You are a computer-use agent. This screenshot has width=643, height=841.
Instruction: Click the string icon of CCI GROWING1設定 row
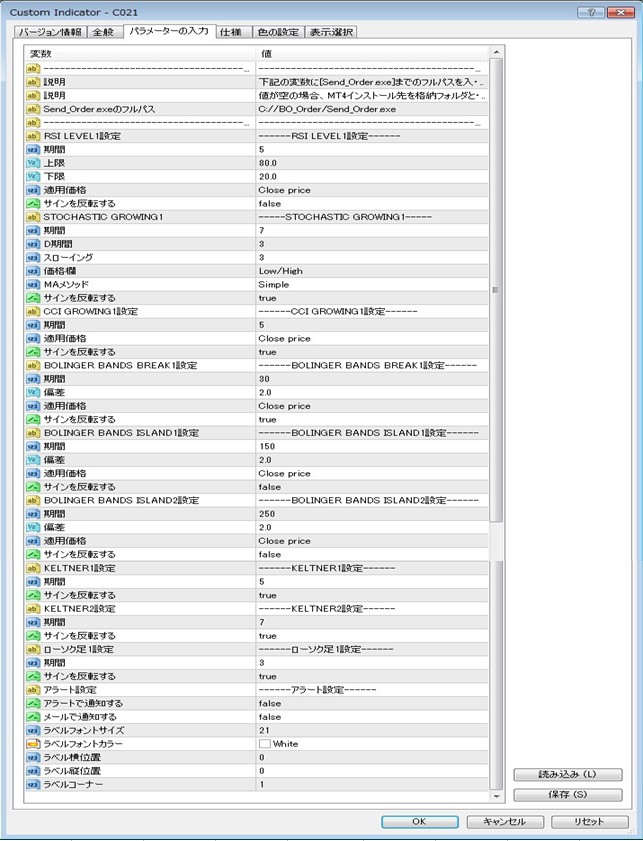(33, 311)
